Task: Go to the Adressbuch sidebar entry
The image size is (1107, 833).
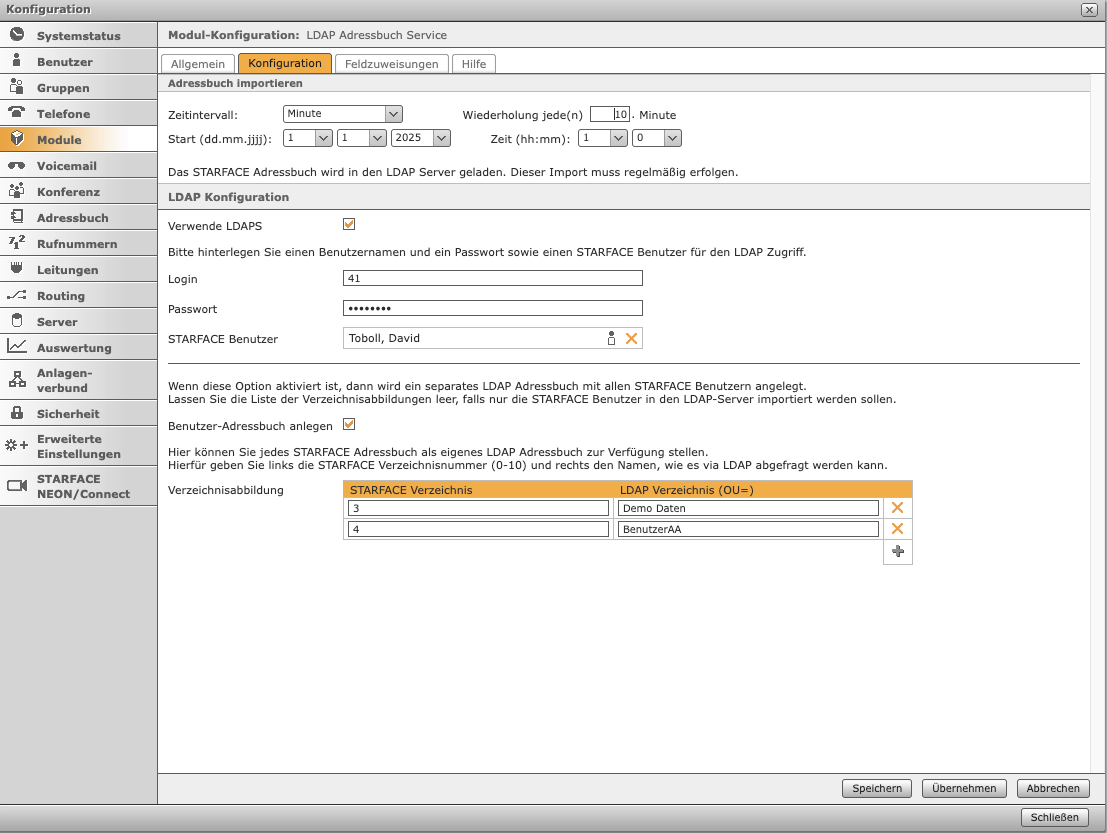Action: (x=72, y=218)
